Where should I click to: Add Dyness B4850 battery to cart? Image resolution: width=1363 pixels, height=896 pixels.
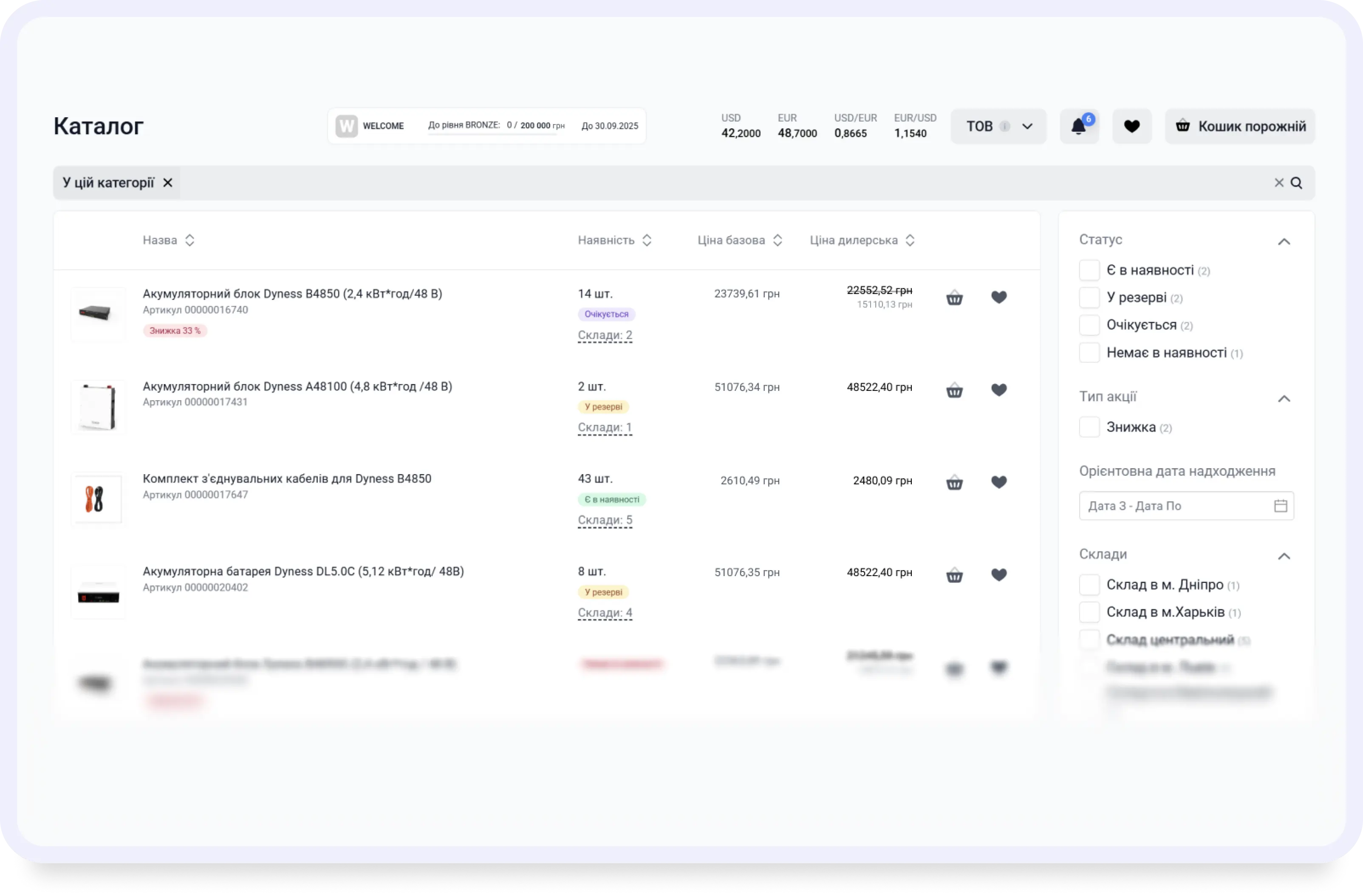(x=954, y=298)
